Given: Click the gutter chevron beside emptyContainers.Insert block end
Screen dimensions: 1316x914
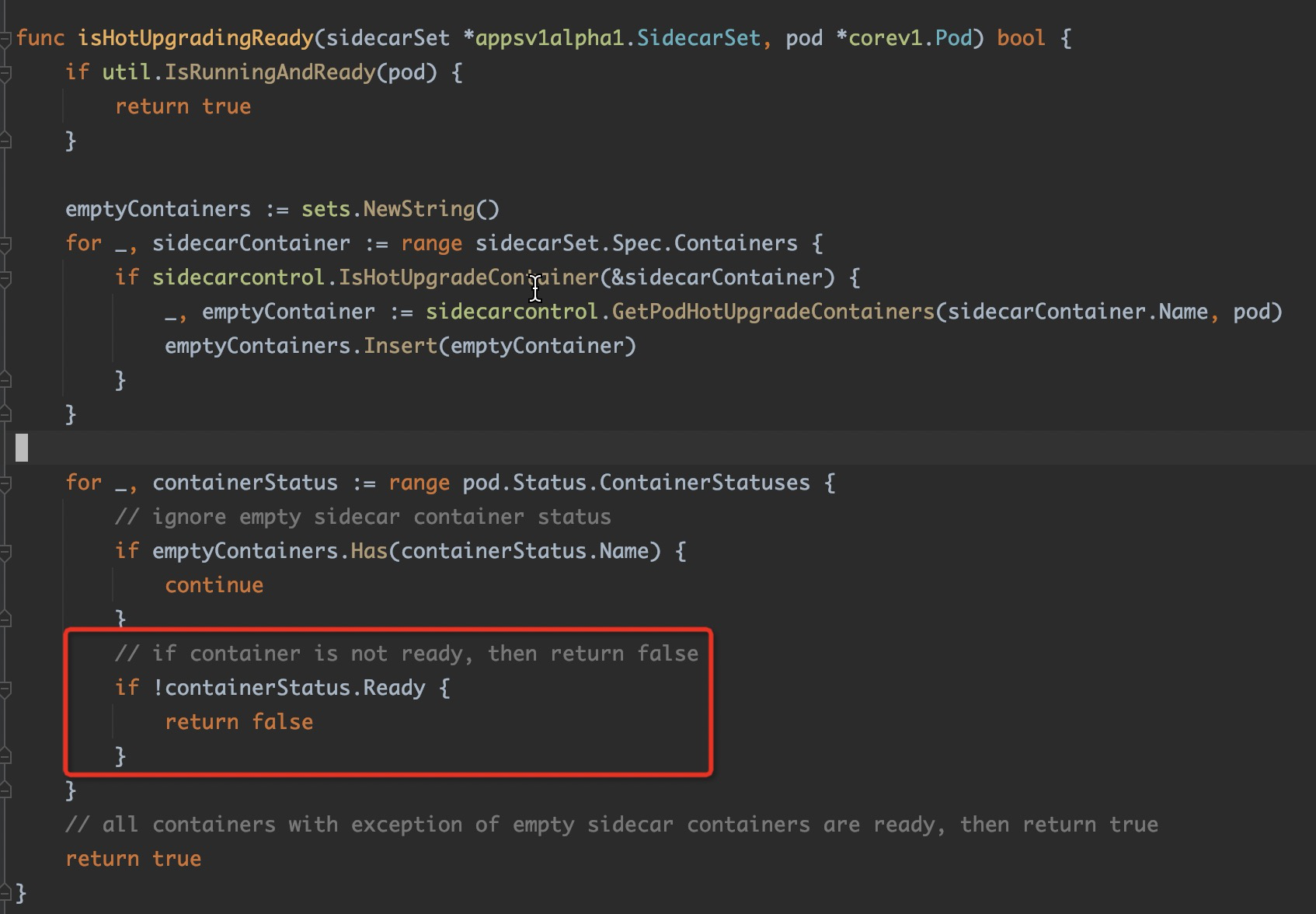Looking at the screenshot, I should coord(6,380).
